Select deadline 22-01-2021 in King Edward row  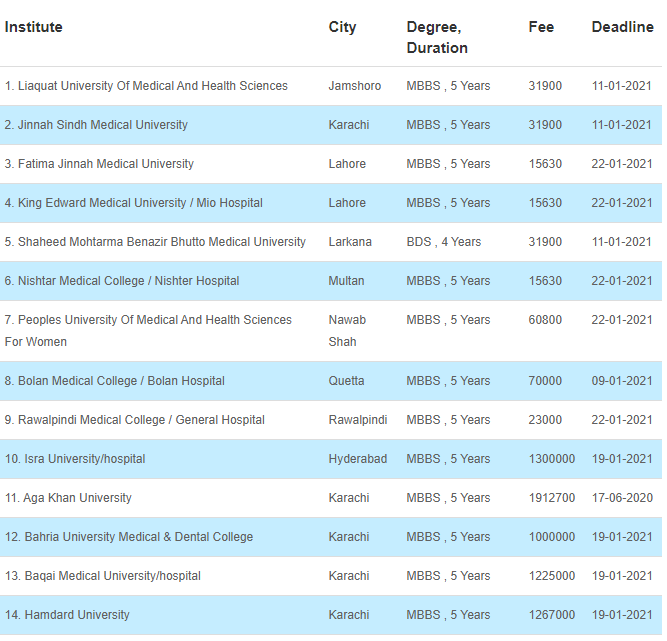pos(622,203)
